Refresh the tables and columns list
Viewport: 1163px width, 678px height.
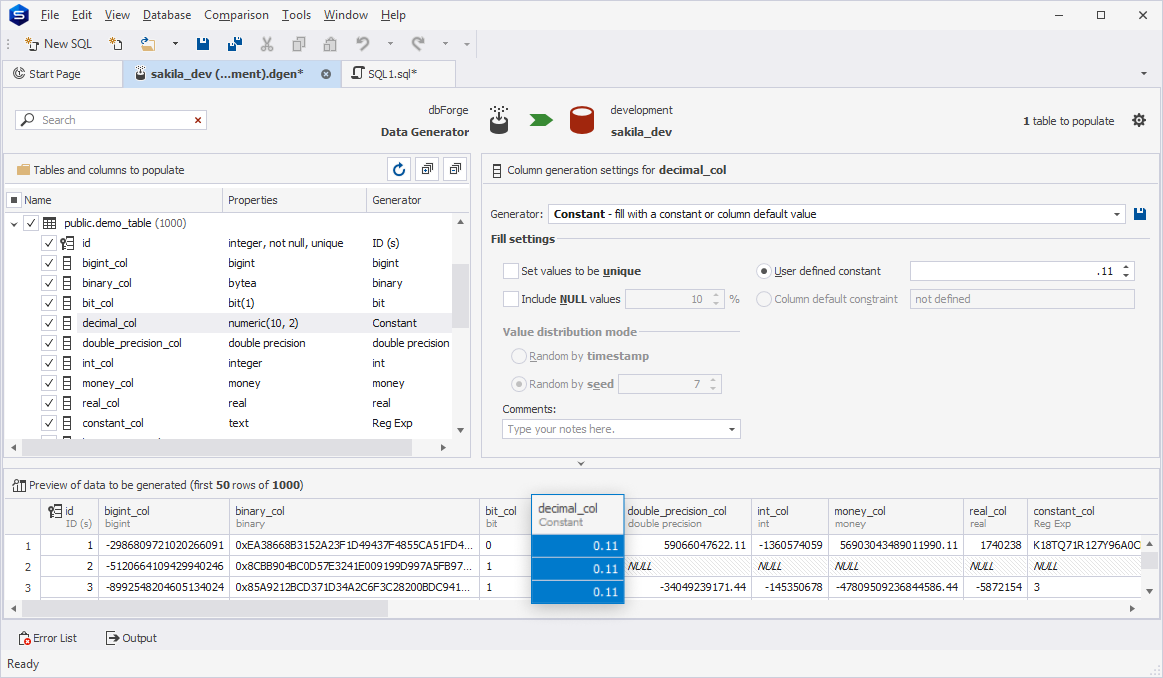pos(399,170)
